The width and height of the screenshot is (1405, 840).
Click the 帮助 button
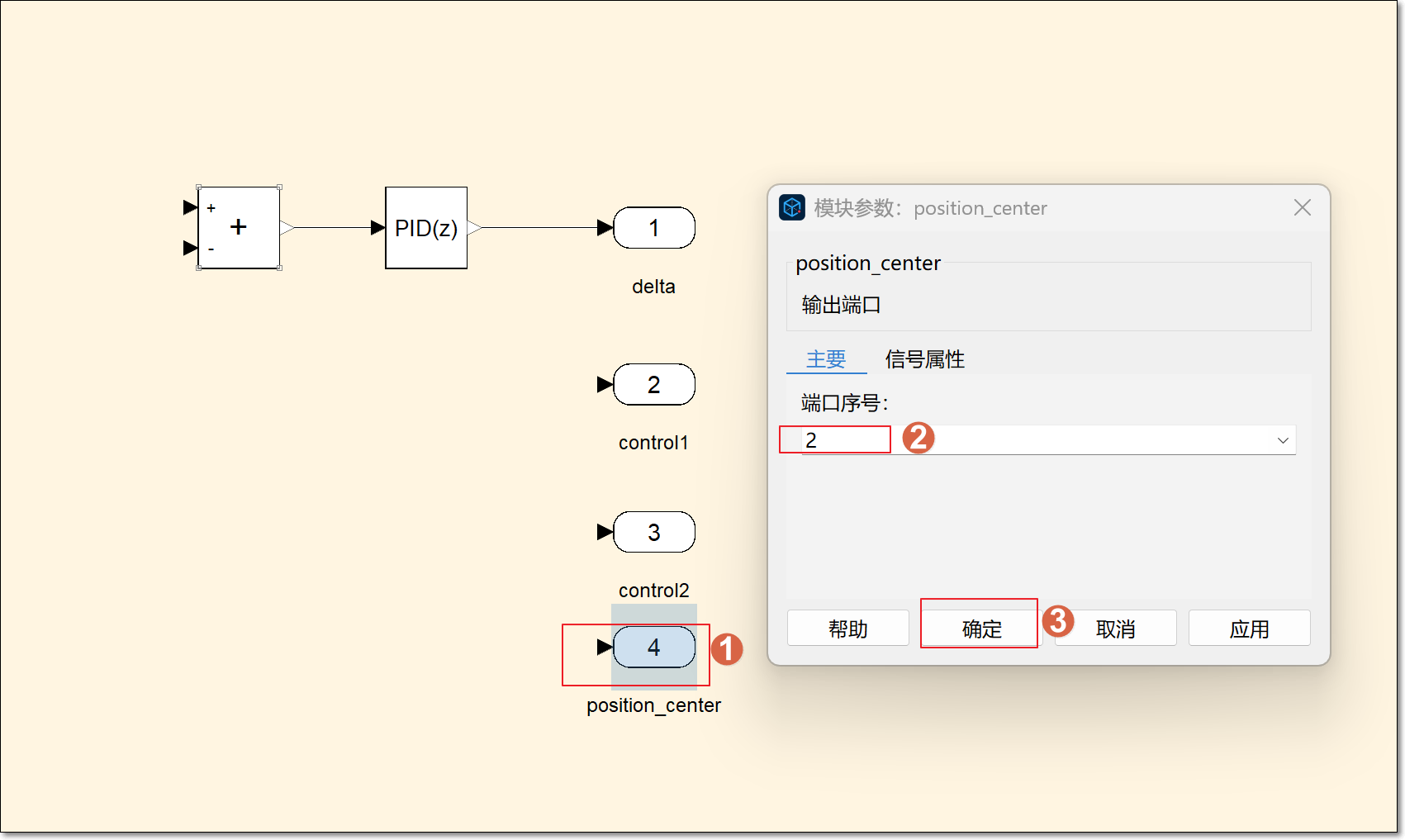848,629
